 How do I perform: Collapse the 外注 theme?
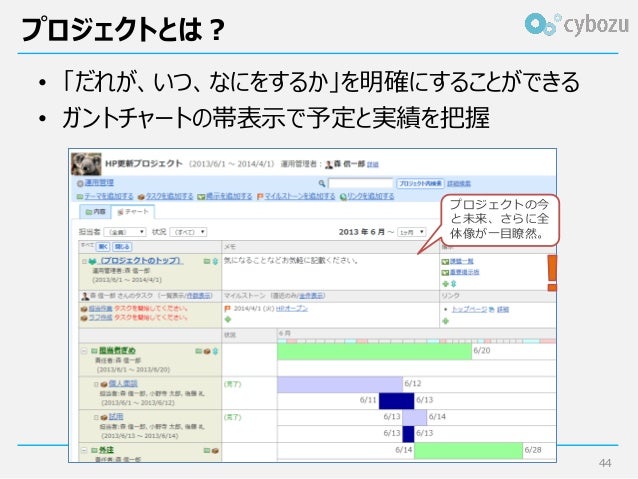[84, 451]
